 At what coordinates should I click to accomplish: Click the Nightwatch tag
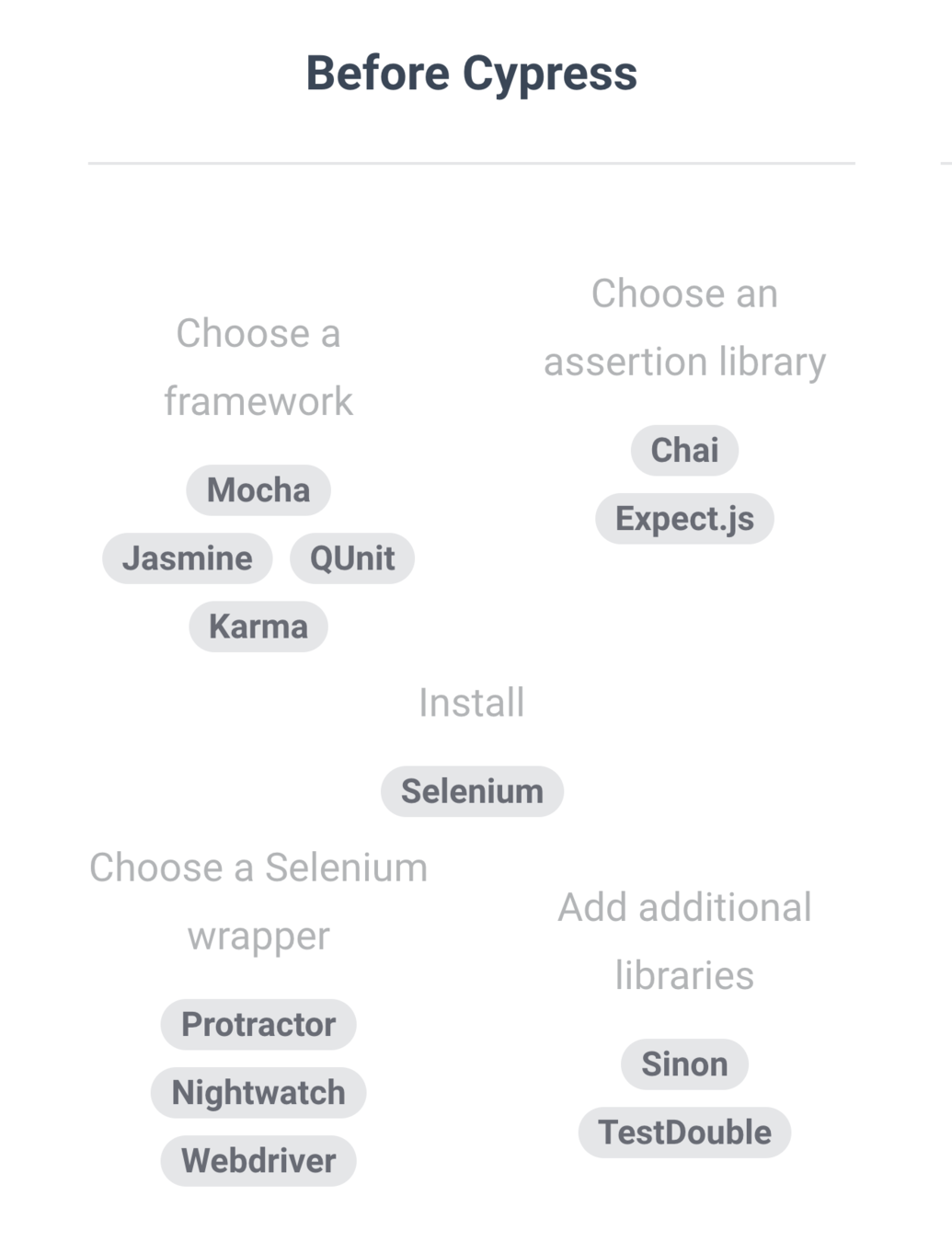258,1093
